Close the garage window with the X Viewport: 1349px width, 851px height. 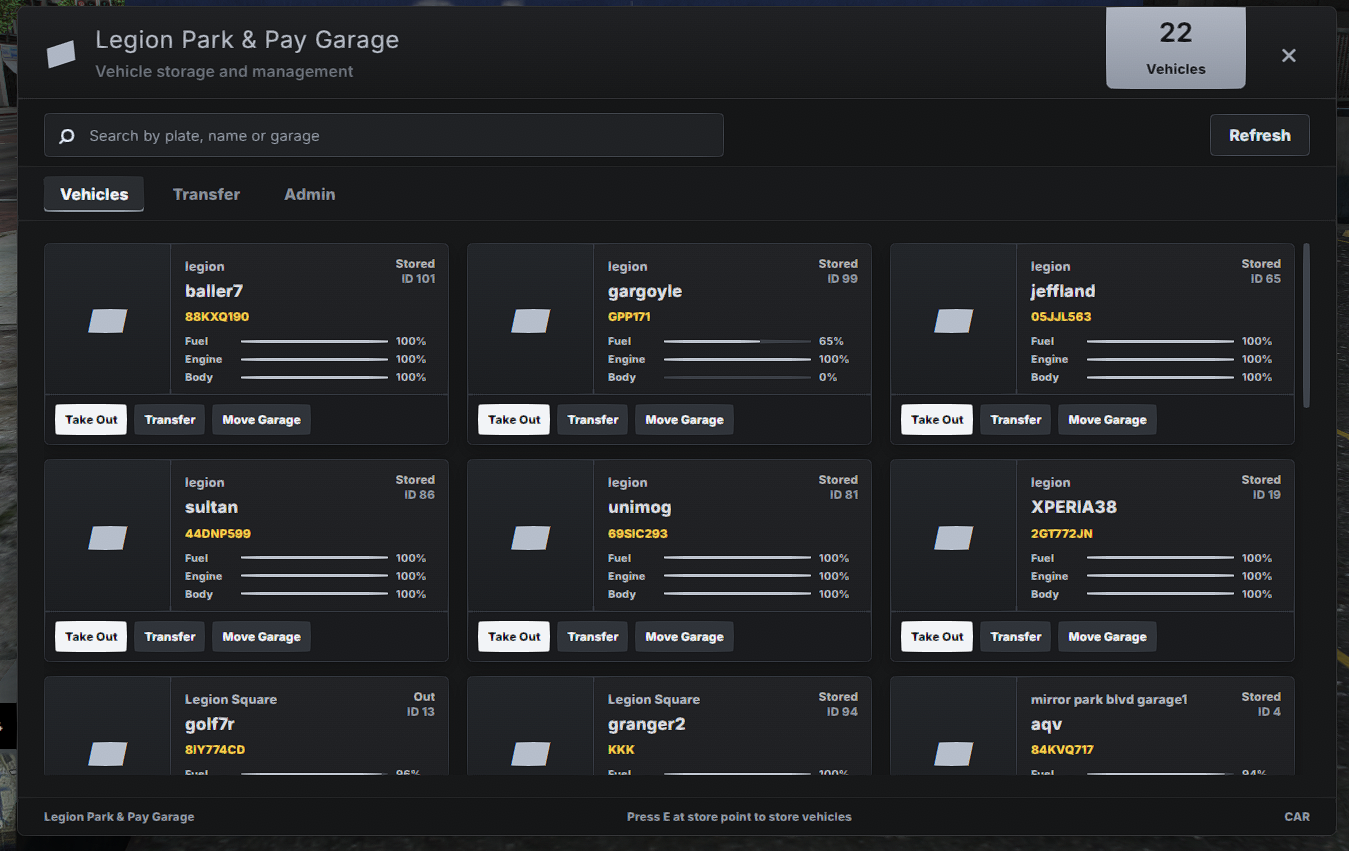[x=1289, y=56]
